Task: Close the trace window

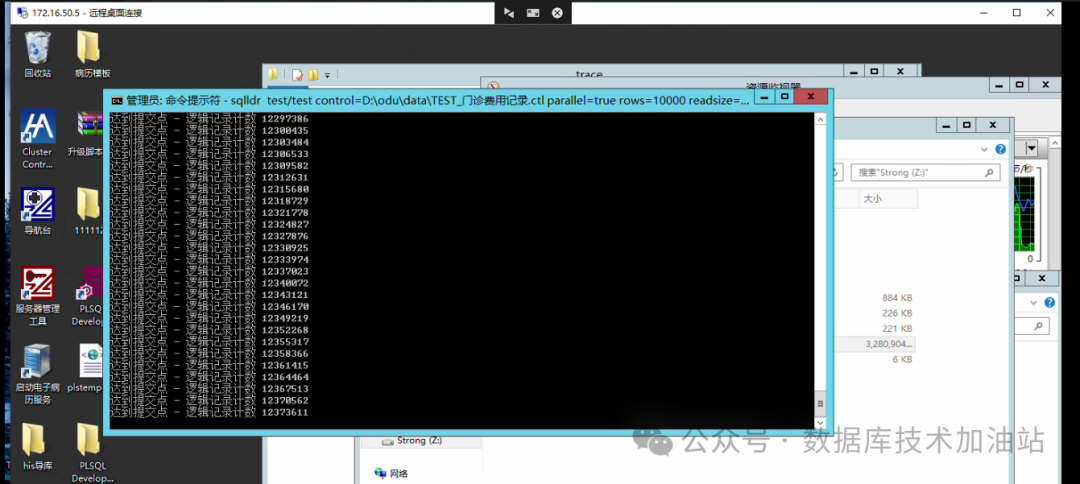Action: coord(900,71)
